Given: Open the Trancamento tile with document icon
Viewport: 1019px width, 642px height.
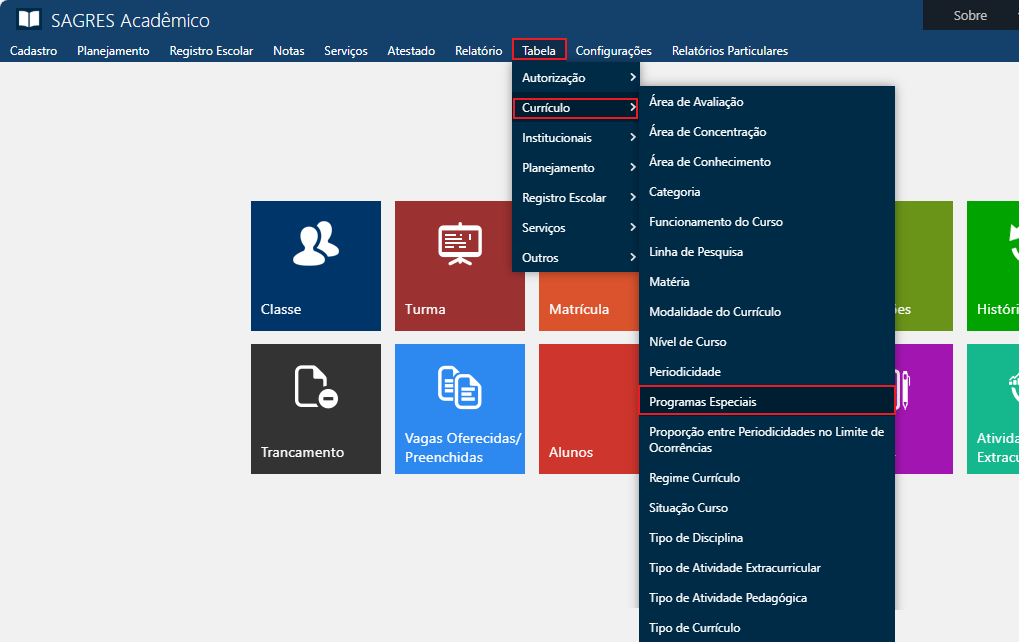Looking at the screenshot, I should click(315, 408).
